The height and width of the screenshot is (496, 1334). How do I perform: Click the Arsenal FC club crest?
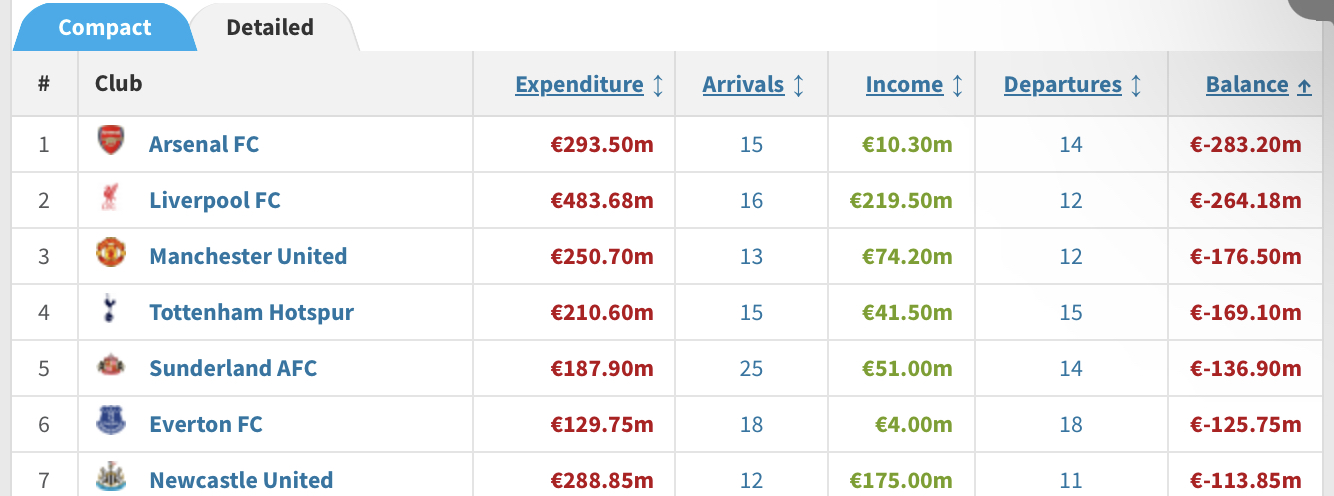[x=111, y=142]
